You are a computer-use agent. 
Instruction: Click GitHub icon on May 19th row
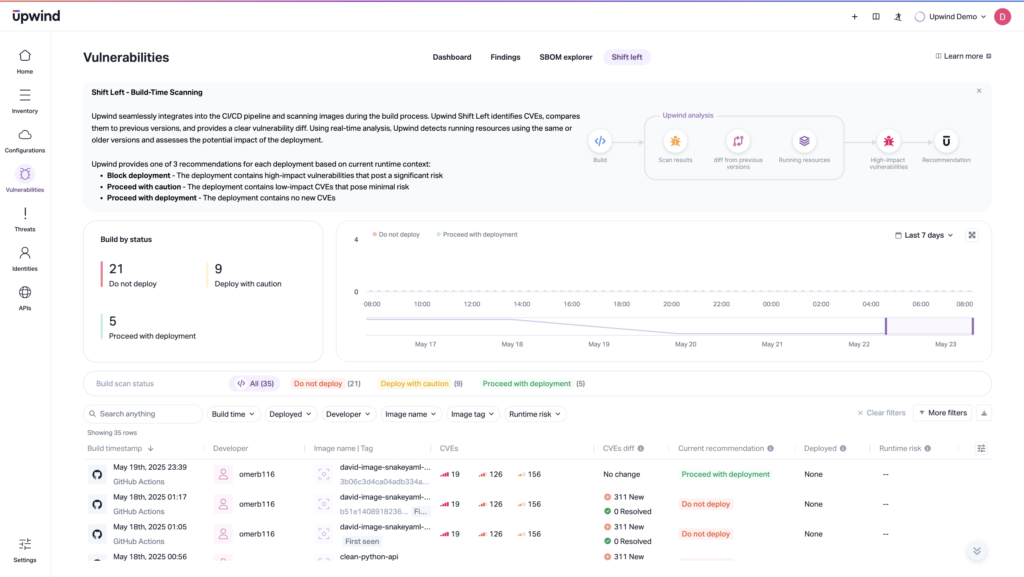click(97, 475)
